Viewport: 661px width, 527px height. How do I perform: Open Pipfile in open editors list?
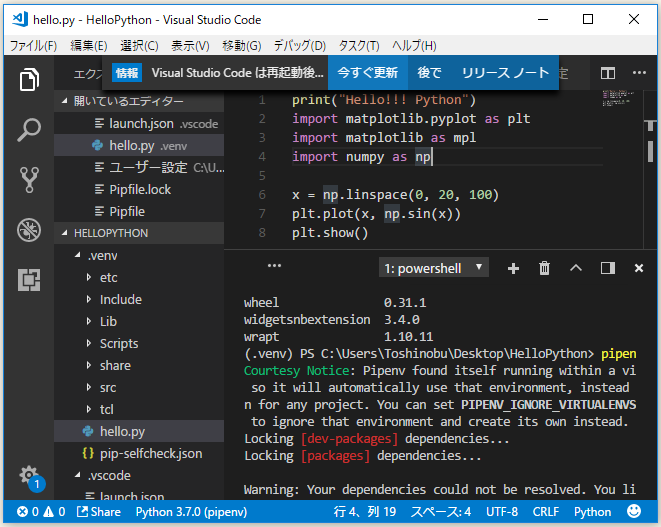pos(139,211)
